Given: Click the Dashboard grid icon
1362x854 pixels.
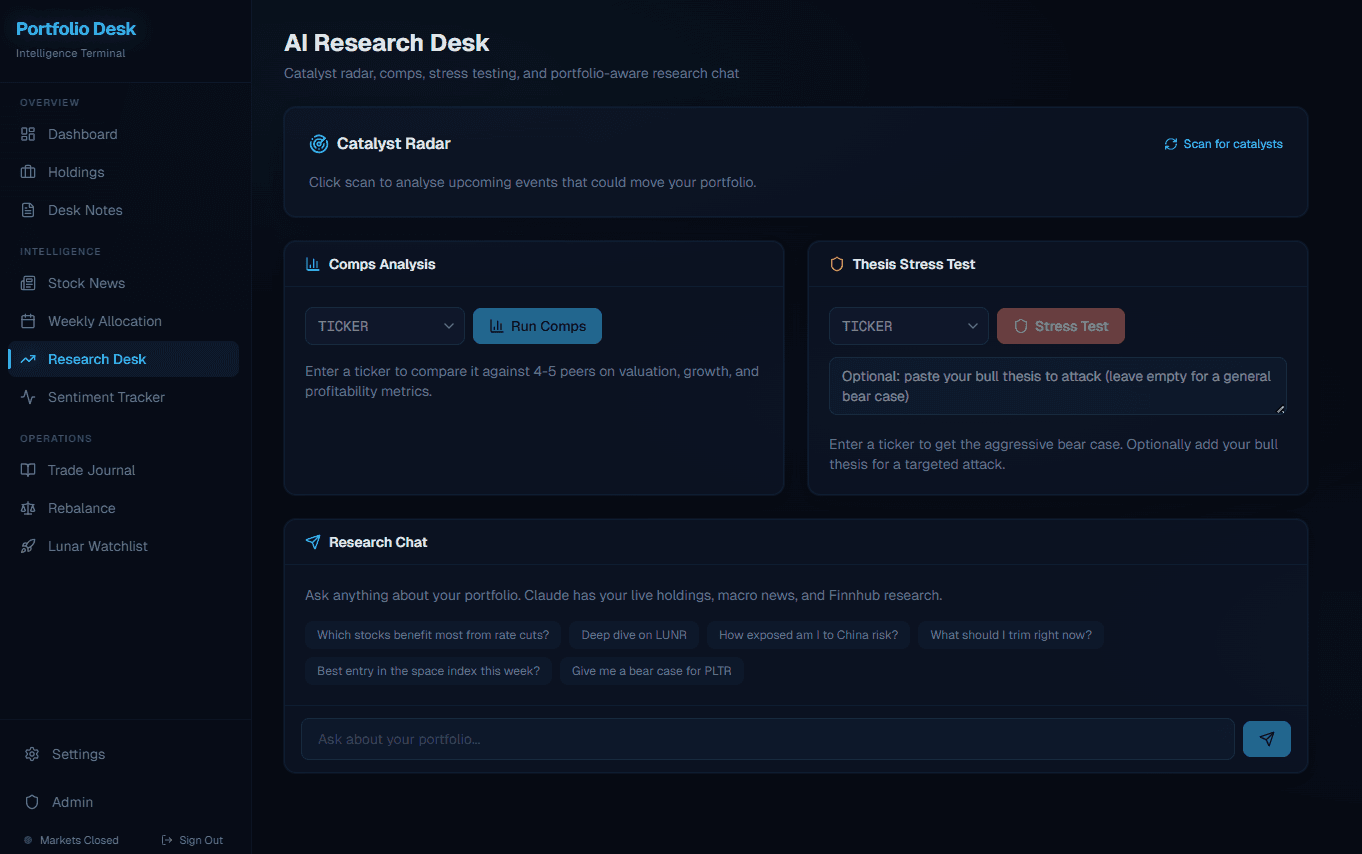Looking at the screenshot, I should click(x=28, y=134).
